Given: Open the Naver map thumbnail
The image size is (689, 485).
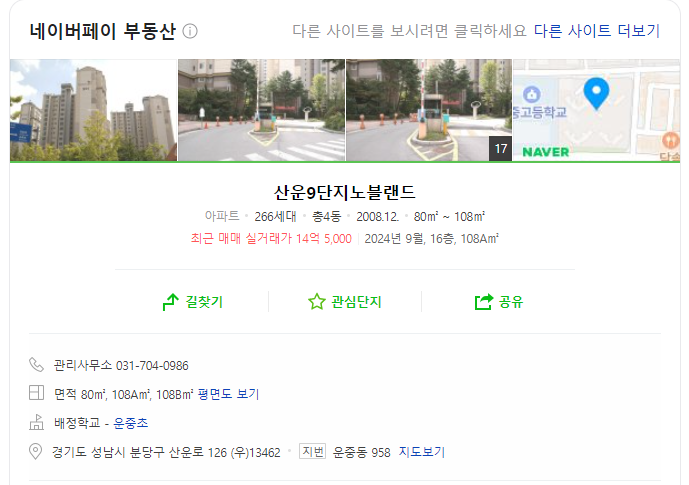Looking at the screenshot, I should coord(597,110).
